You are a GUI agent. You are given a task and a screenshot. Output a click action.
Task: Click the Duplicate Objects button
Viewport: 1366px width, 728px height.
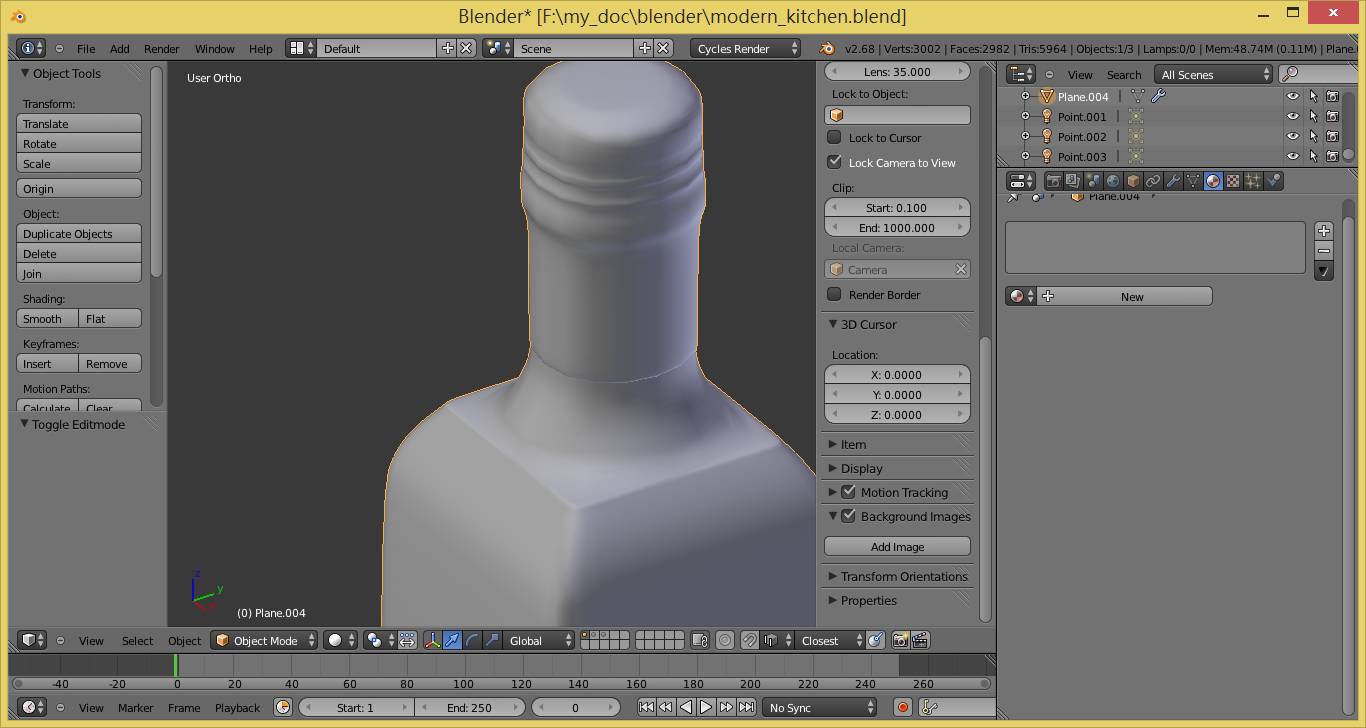79,233
